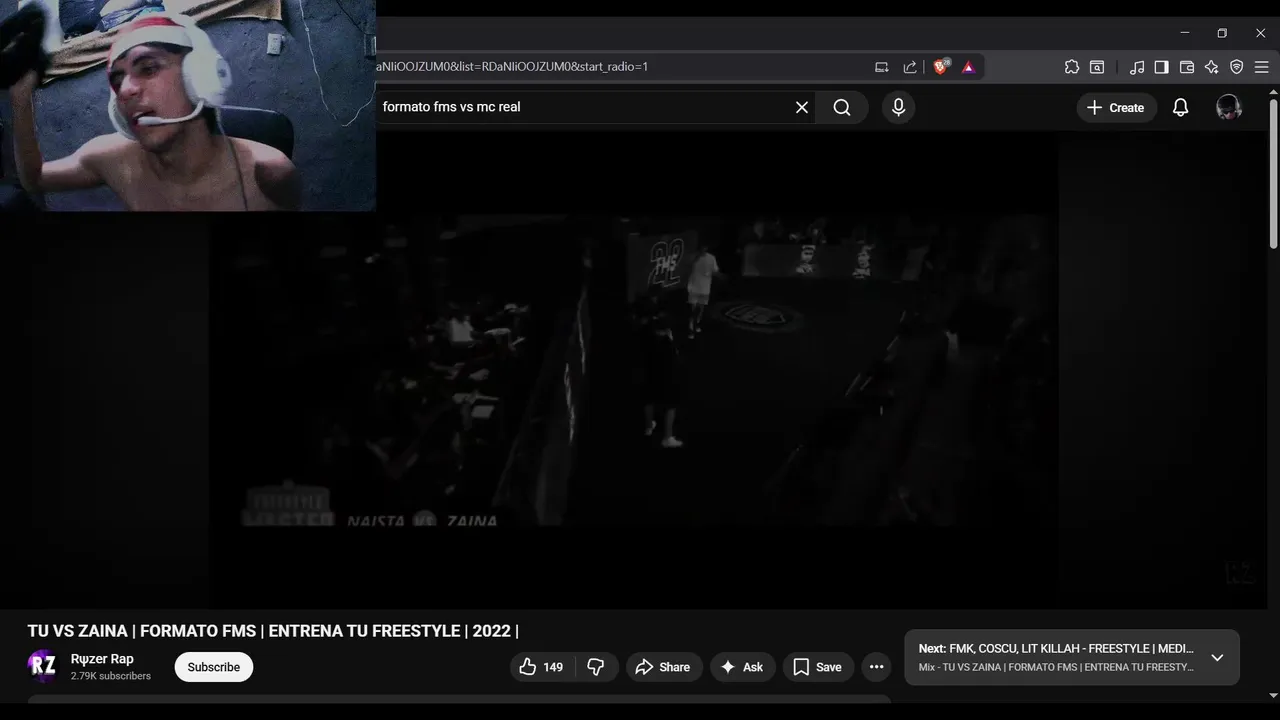Save the video to a playlist

[x=818, y=667]
